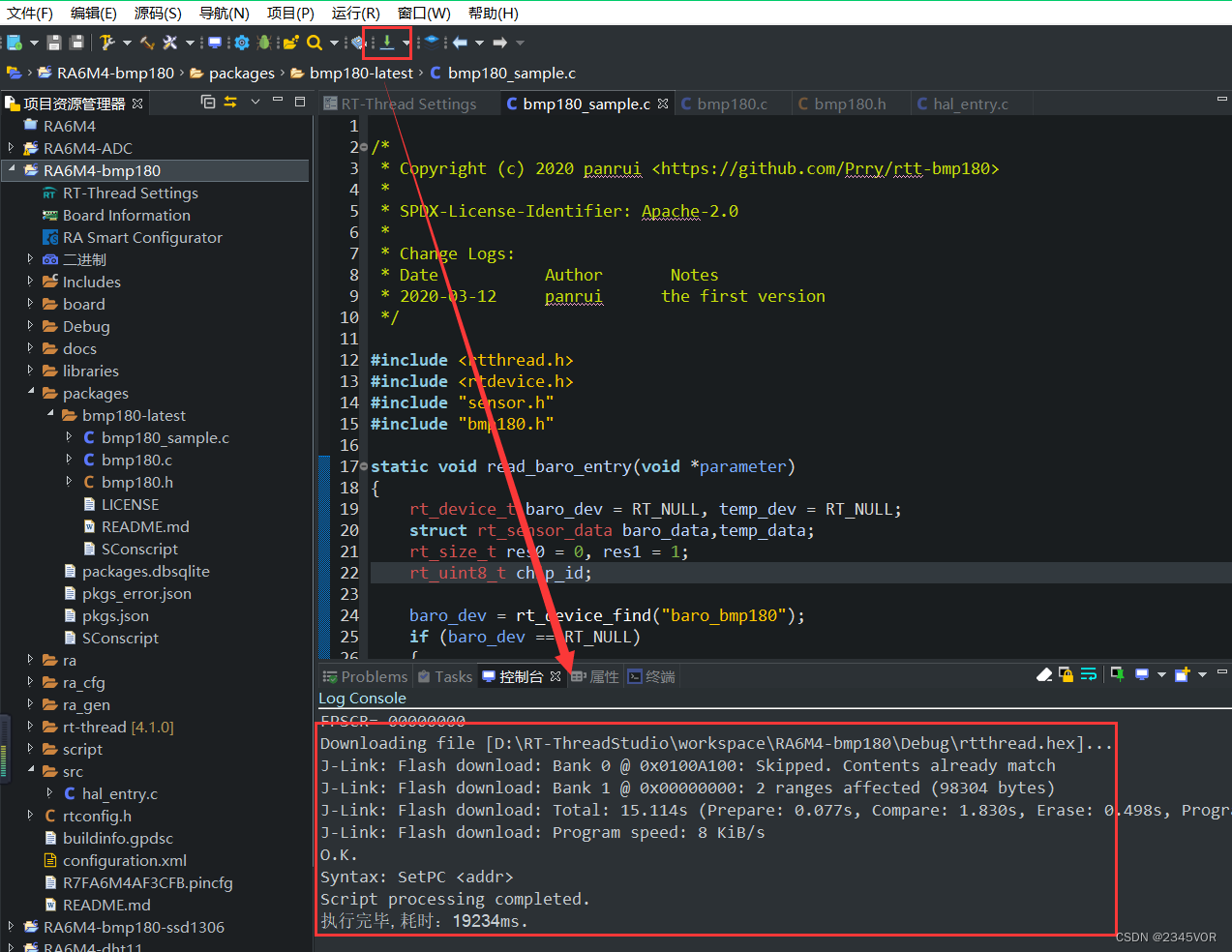Toggle word wrap in console toolbar
The height and width of the screenshot is (952, 1232).
click(1089, 674)
